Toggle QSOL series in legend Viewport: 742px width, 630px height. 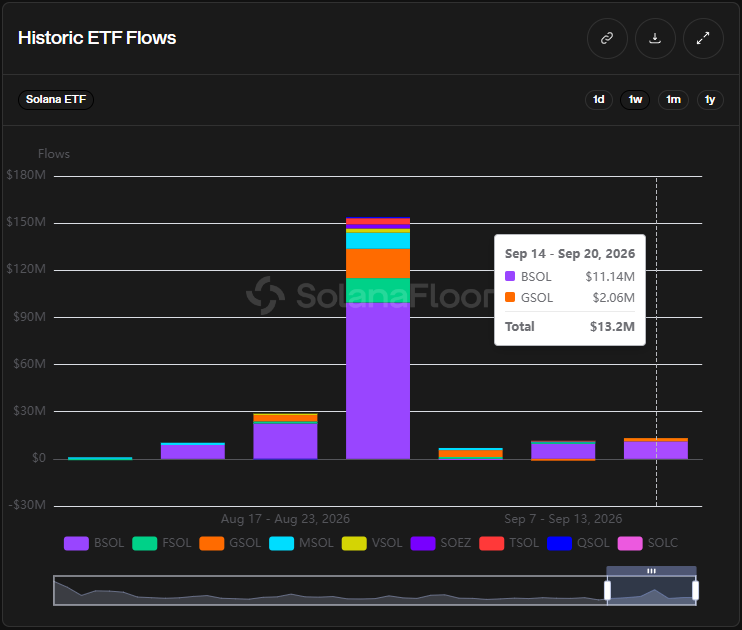[578, 543]
